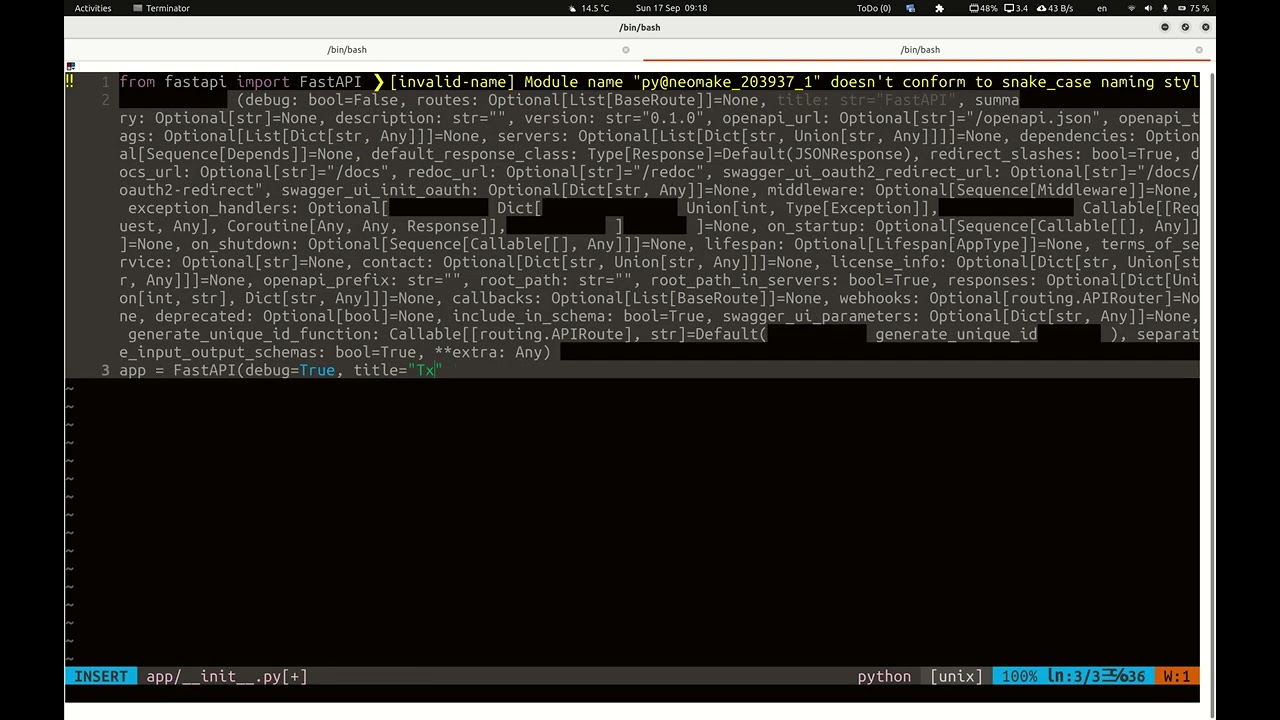Open the weather indicator showing 14.5 °C
The width and height of the screenshot is (1280, 720).
coord(589,8)
